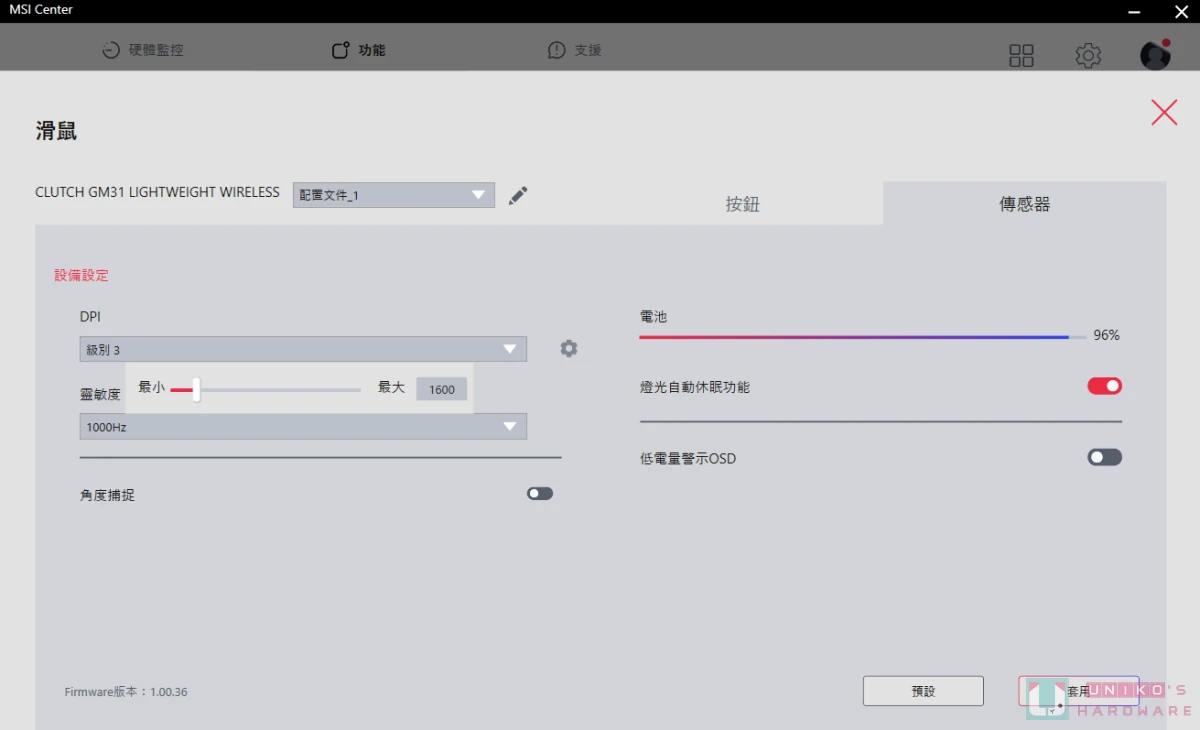Image resolution: width=1200 pixels, height=730 pixels.
Task: Click the support chat bubble icon
Action: tap(557, 50)
